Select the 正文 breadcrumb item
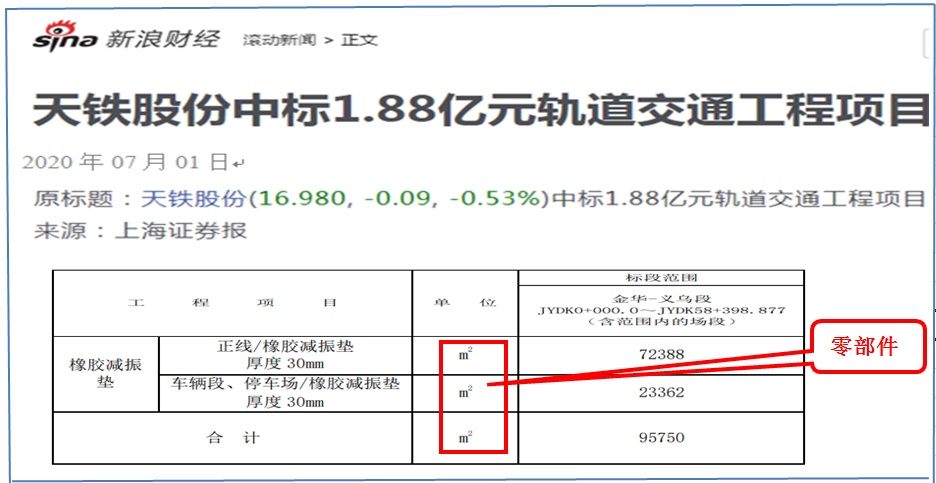The height and width of the screenshot is (483, 936). pos(359,41)
